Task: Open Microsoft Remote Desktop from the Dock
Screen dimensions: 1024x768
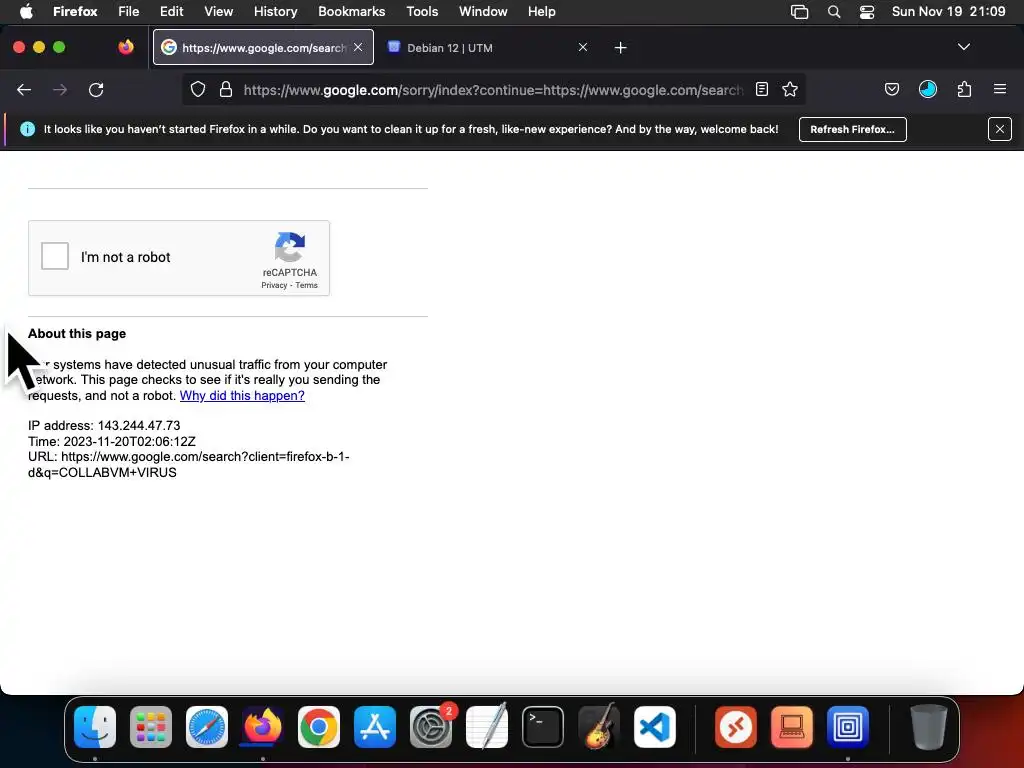Action: pyautogui.click(x=736, y=727)
